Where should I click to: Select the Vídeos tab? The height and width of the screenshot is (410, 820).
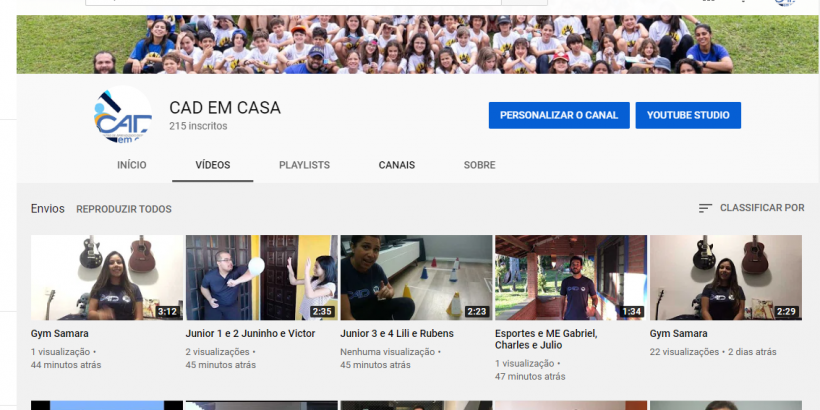click(212, 165)
